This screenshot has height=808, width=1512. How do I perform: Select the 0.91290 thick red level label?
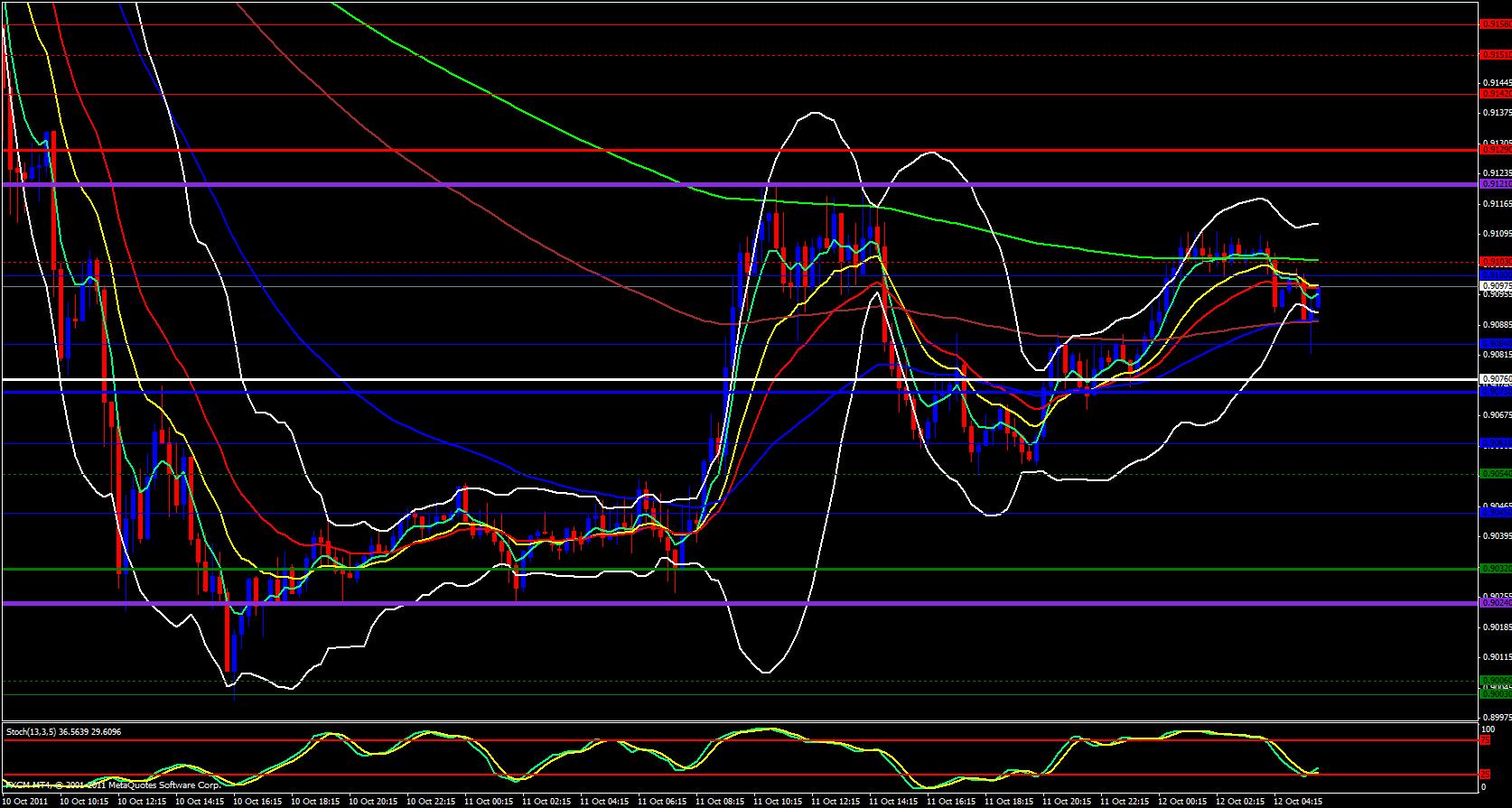pyautogui.click(x=1495, y=150)
